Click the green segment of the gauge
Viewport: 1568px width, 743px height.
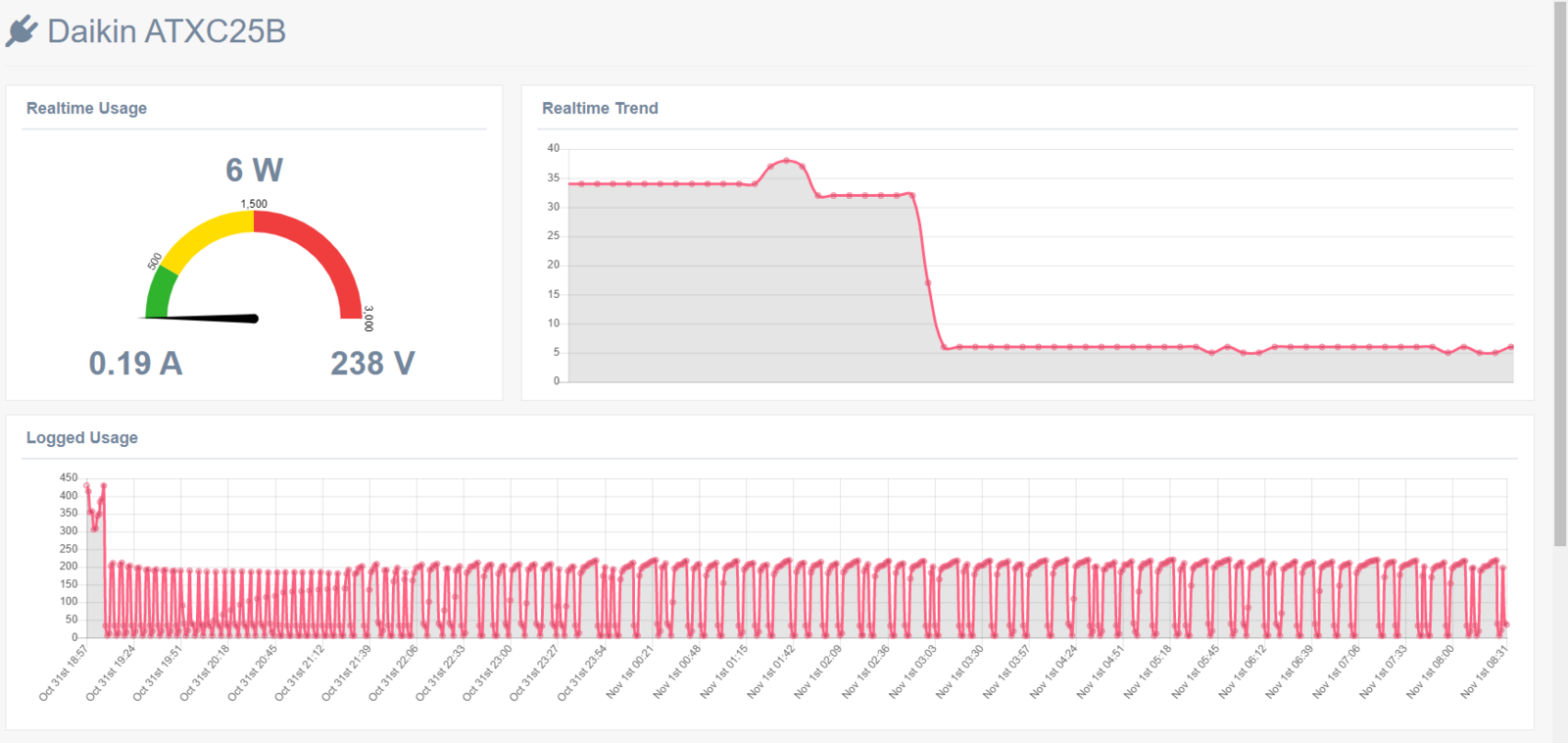coord(160,294)
